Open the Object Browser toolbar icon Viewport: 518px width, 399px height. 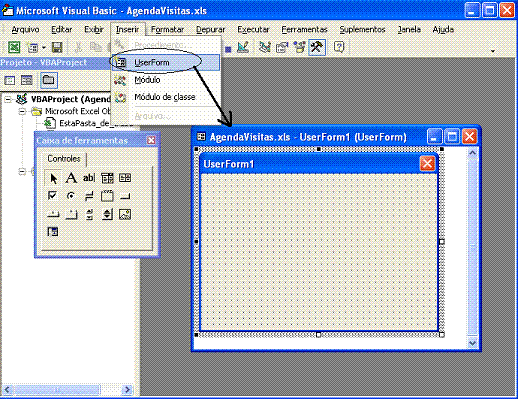click(x=299, y=47)
